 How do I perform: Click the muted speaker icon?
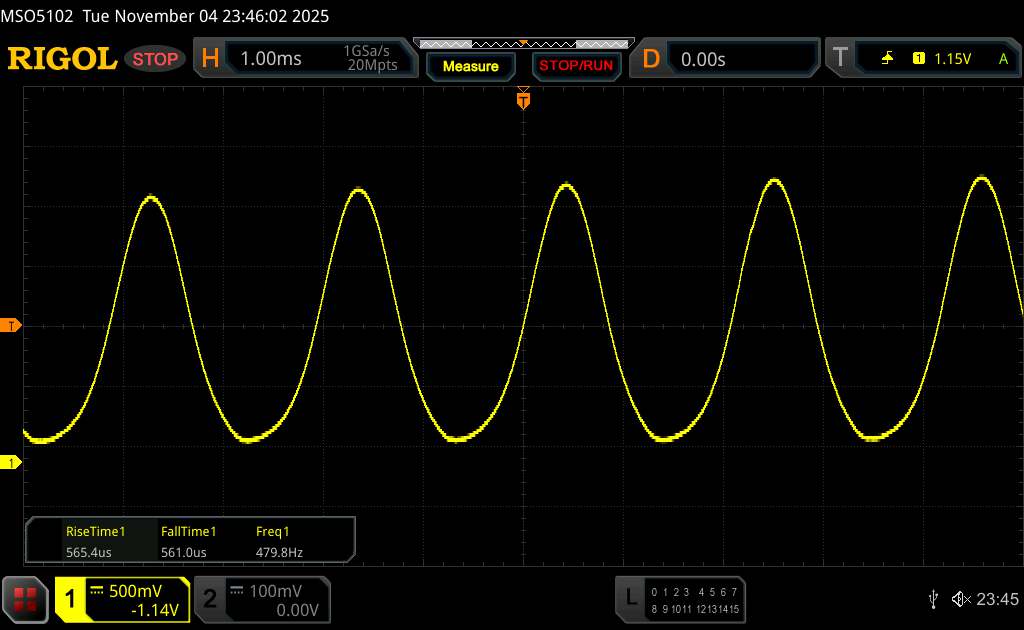[960, 598]
